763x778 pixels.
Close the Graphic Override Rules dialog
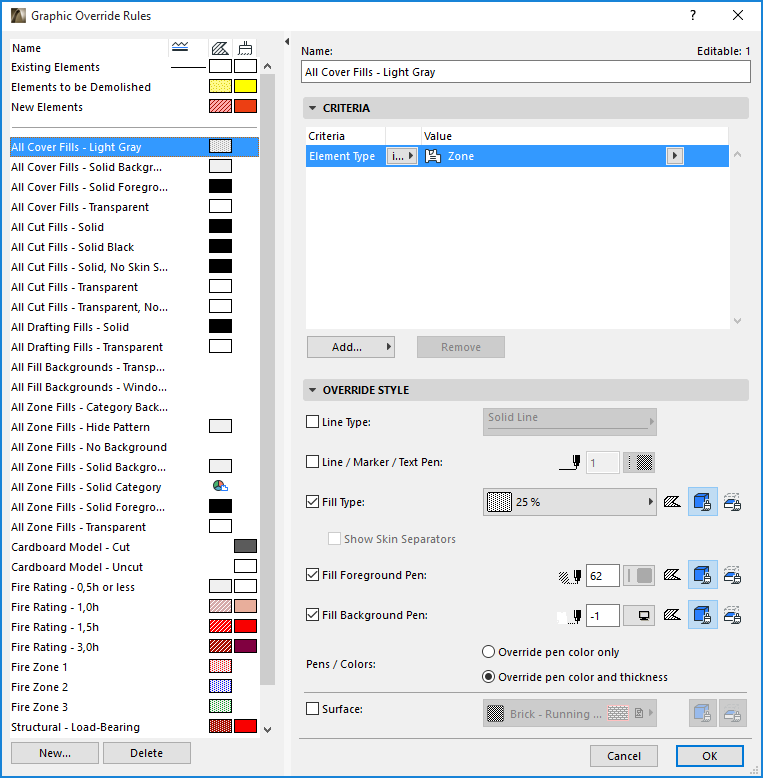738,15
